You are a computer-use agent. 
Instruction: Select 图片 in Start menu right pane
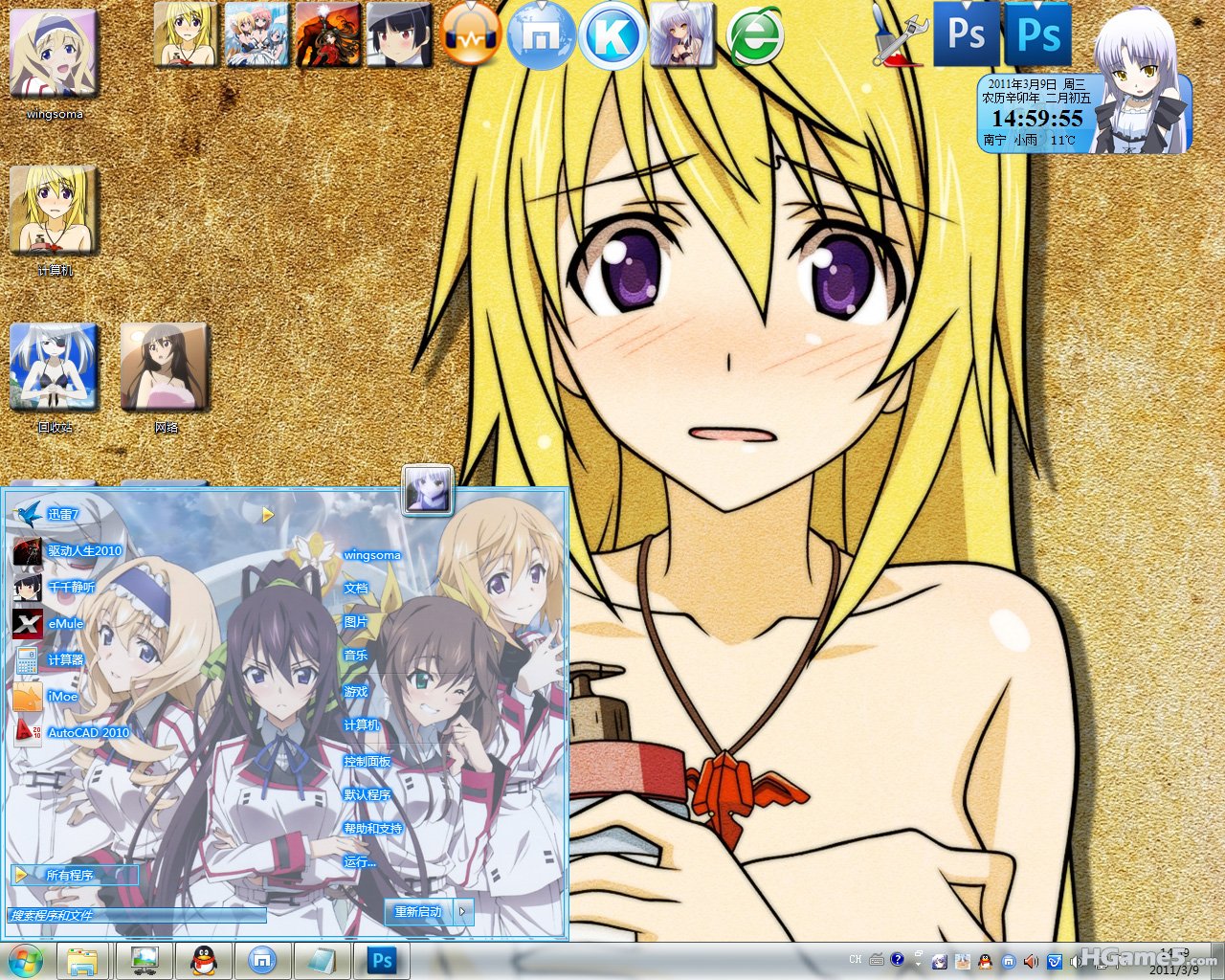(355, 622)
